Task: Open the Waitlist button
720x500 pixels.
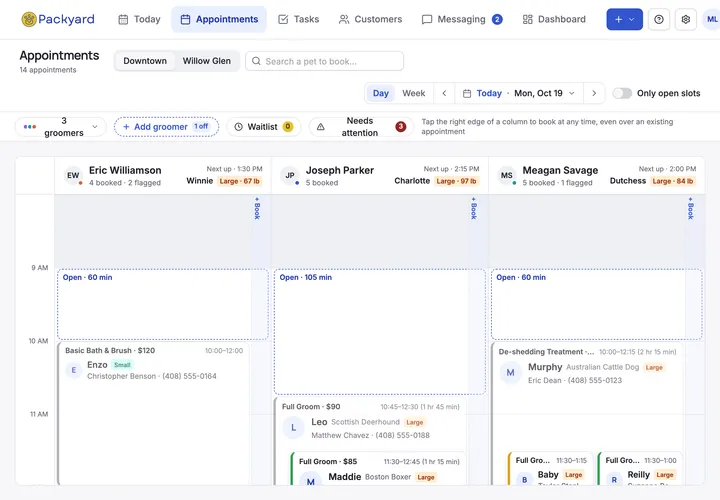Action: tap(264, 127)
